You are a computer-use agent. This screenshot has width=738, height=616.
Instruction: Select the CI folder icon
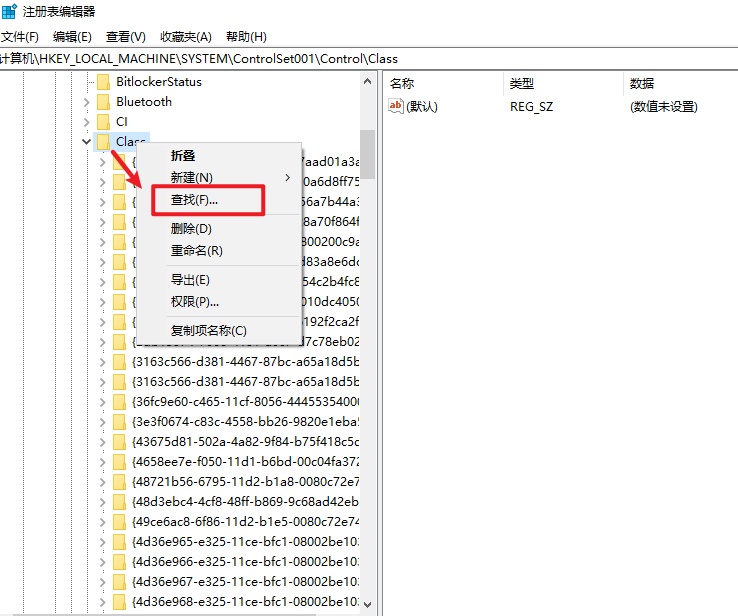pyautogui.click(x=103, y=122)
